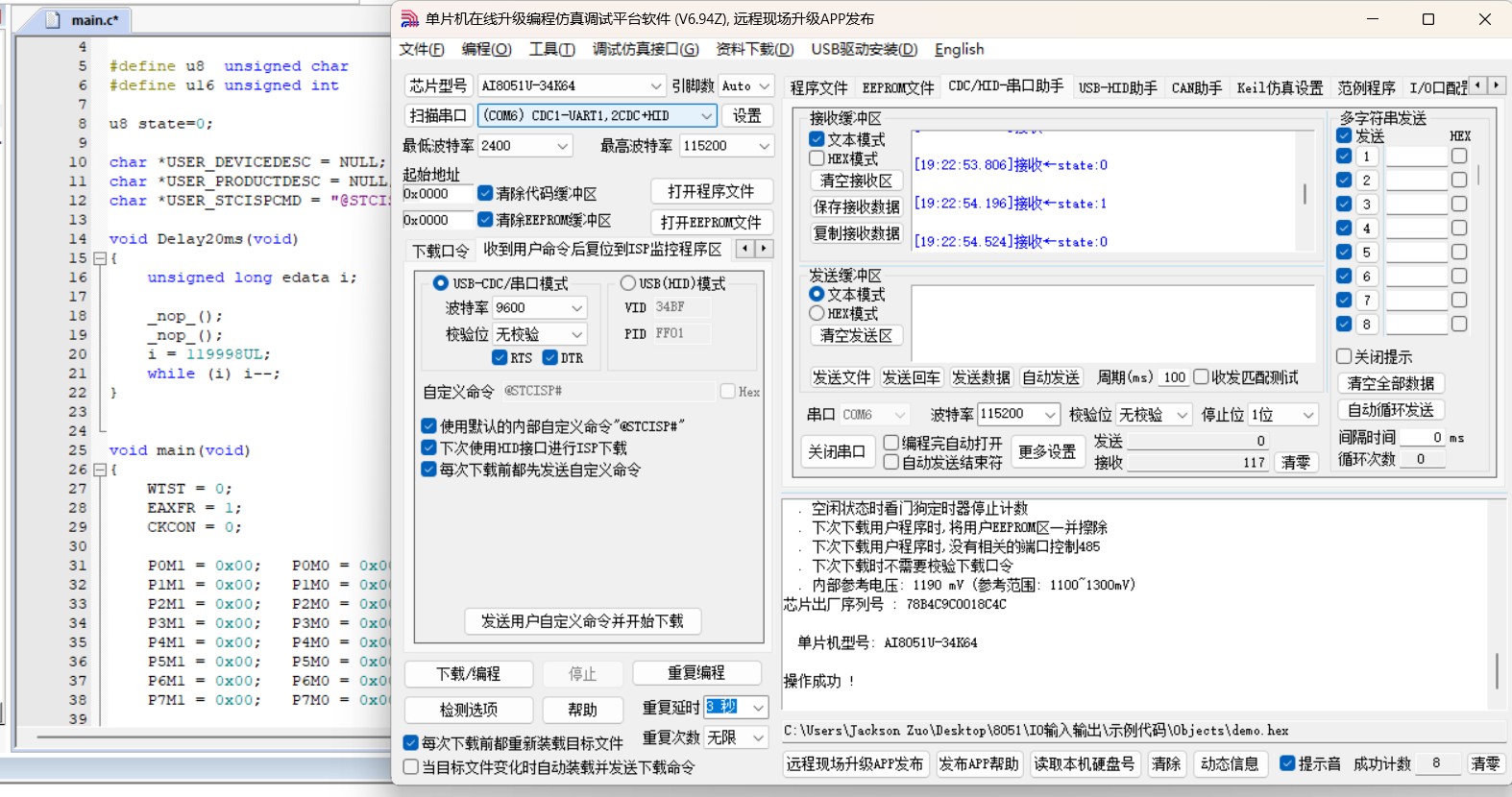
Task: Toggle RTS checkbox
Action: pos(500,357)
